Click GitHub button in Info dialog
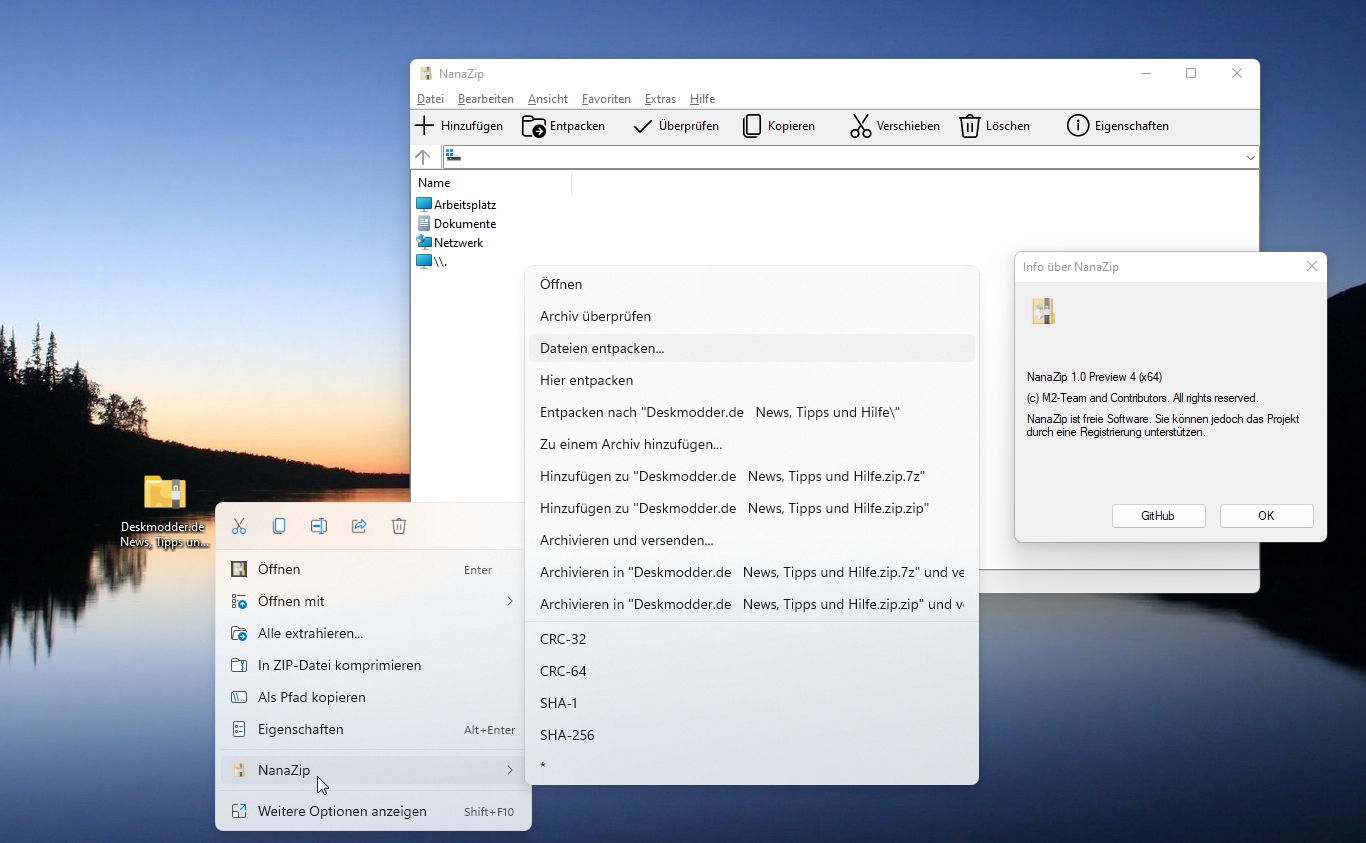Image resolution: width=1366 pixels, height=843 pixels. click(1158, 516)
